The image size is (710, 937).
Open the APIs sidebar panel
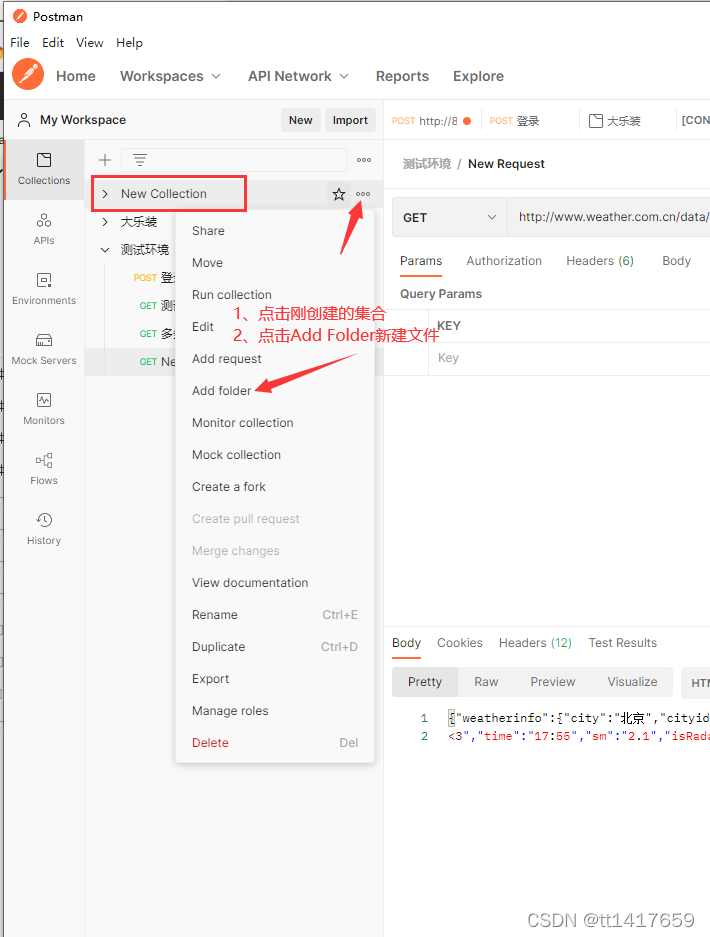click(44, 229)
